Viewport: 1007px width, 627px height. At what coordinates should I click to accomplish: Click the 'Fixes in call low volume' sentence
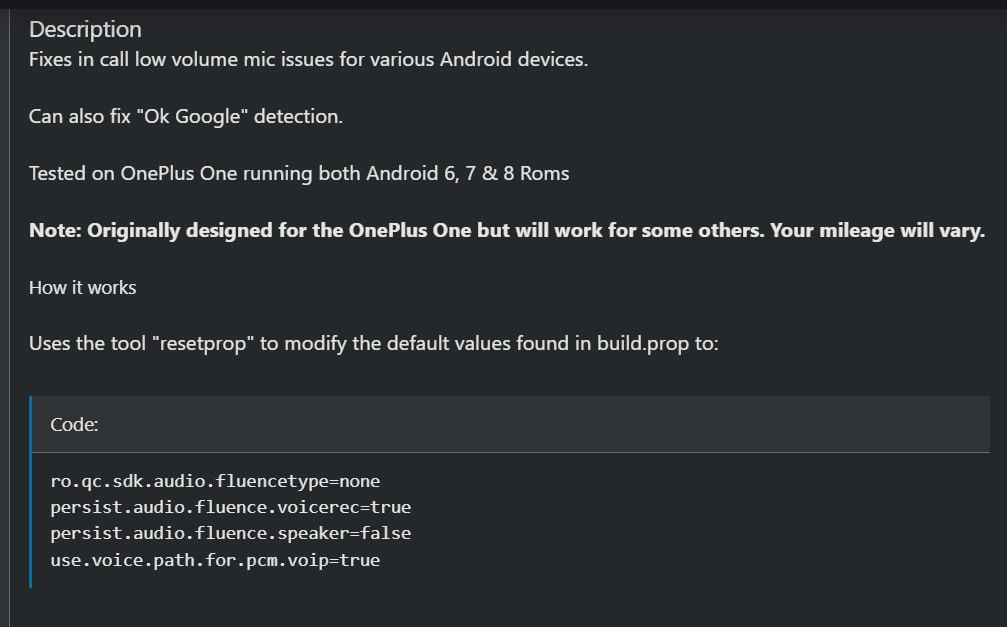click(x=308, y=59)
